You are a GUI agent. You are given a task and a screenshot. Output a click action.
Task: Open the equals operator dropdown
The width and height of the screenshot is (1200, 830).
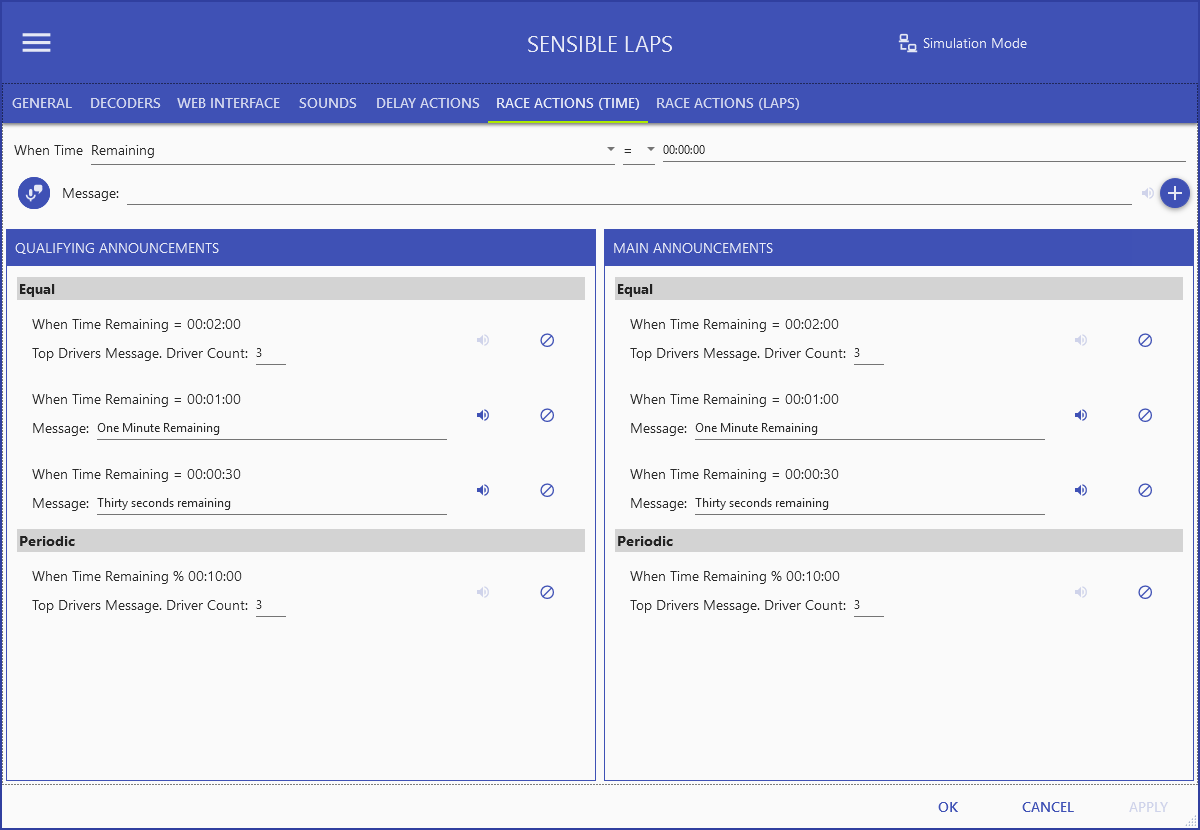tap(639, 150)
